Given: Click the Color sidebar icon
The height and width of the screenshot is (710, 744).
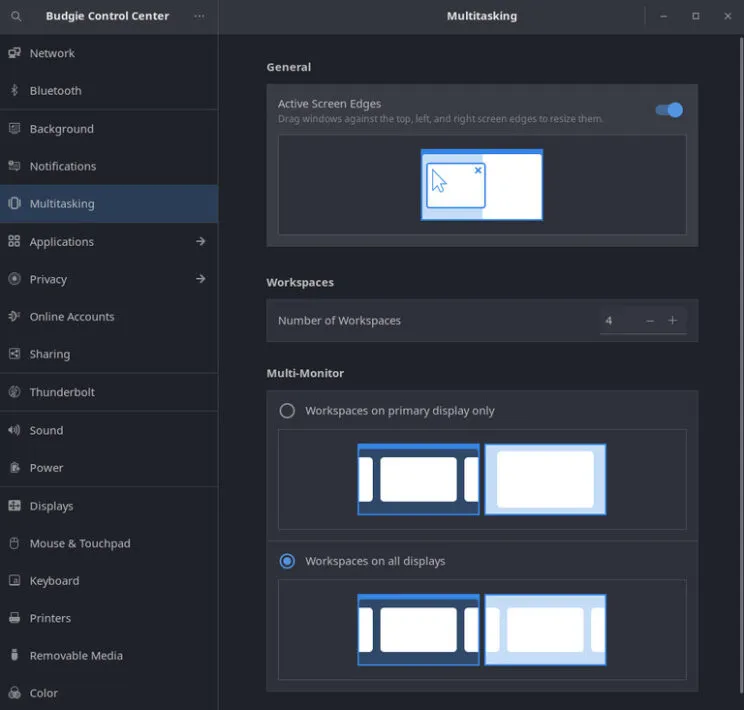Looking at the screenshot, I should [14, 692].
